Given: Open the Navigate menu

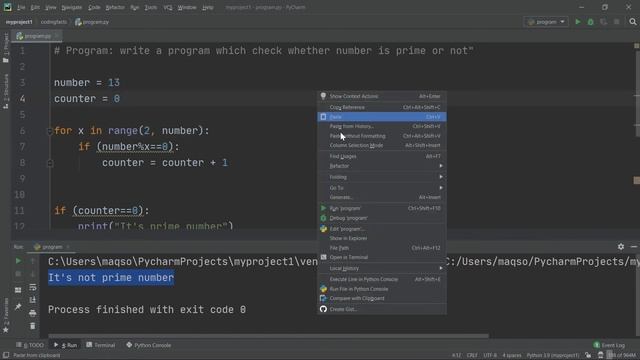Looking at the screenshot, I should pos(71,7).
